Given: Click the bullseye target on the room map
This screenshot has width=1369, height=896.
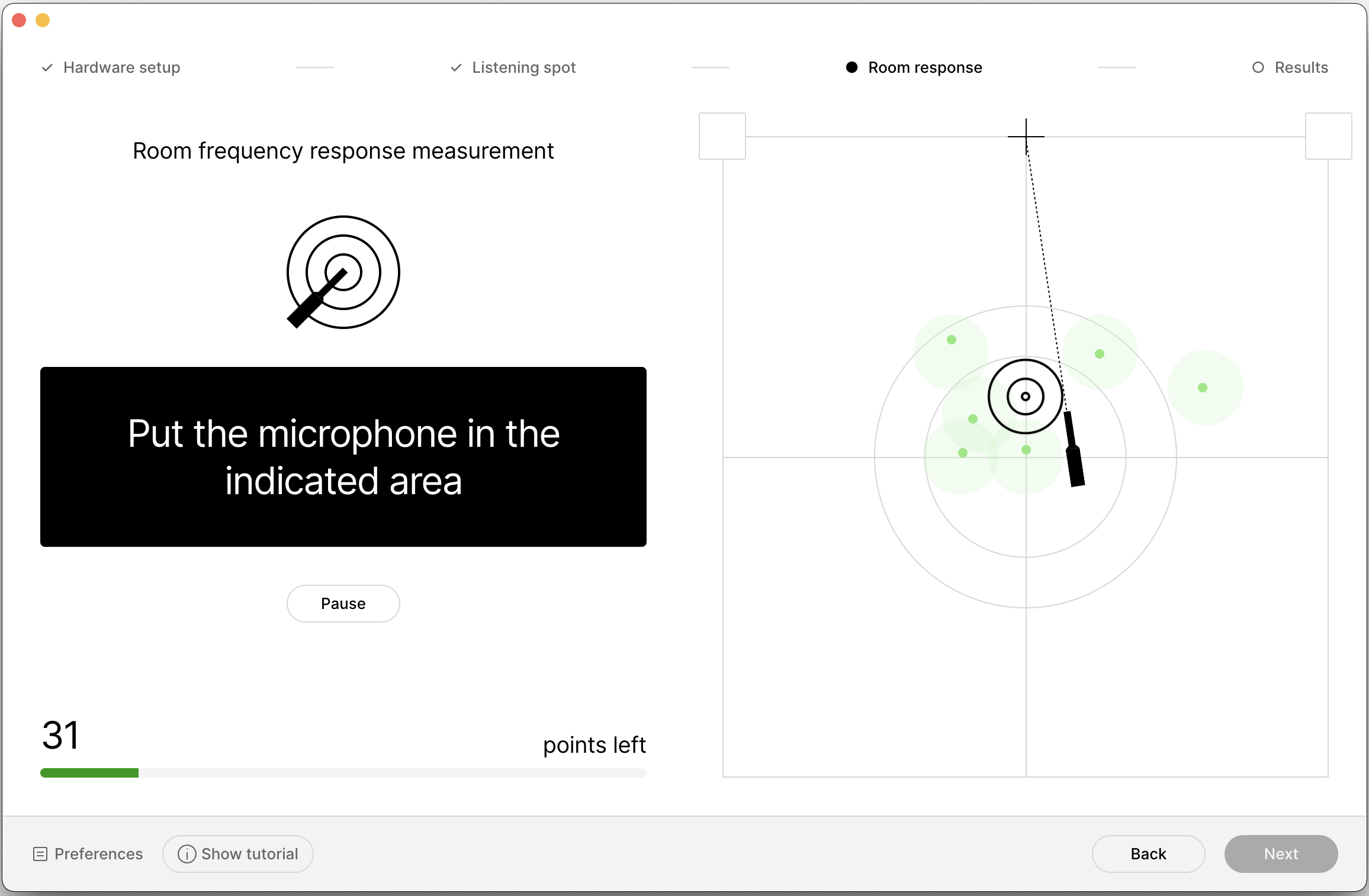Looking at the screenshot, I should pos(1026,397).
